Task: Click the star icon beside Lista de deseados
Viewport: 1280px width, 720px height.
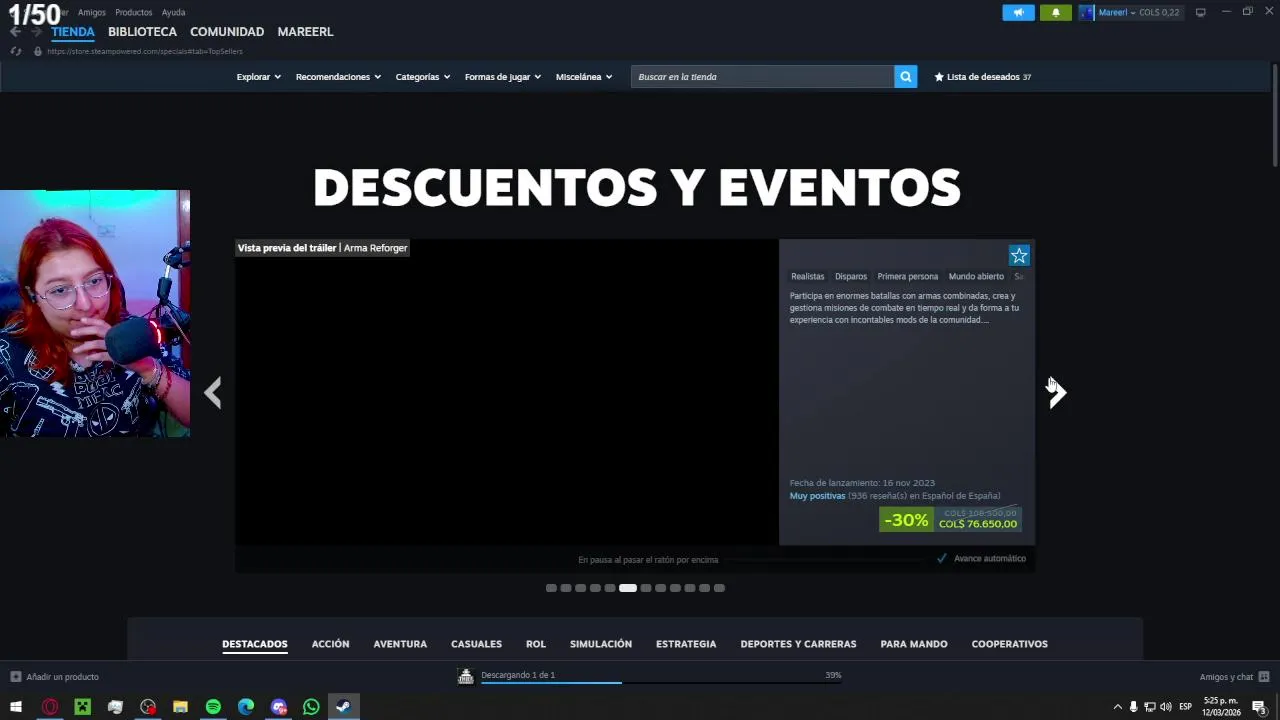Action: pyautogui.click(x=939, y=77)
